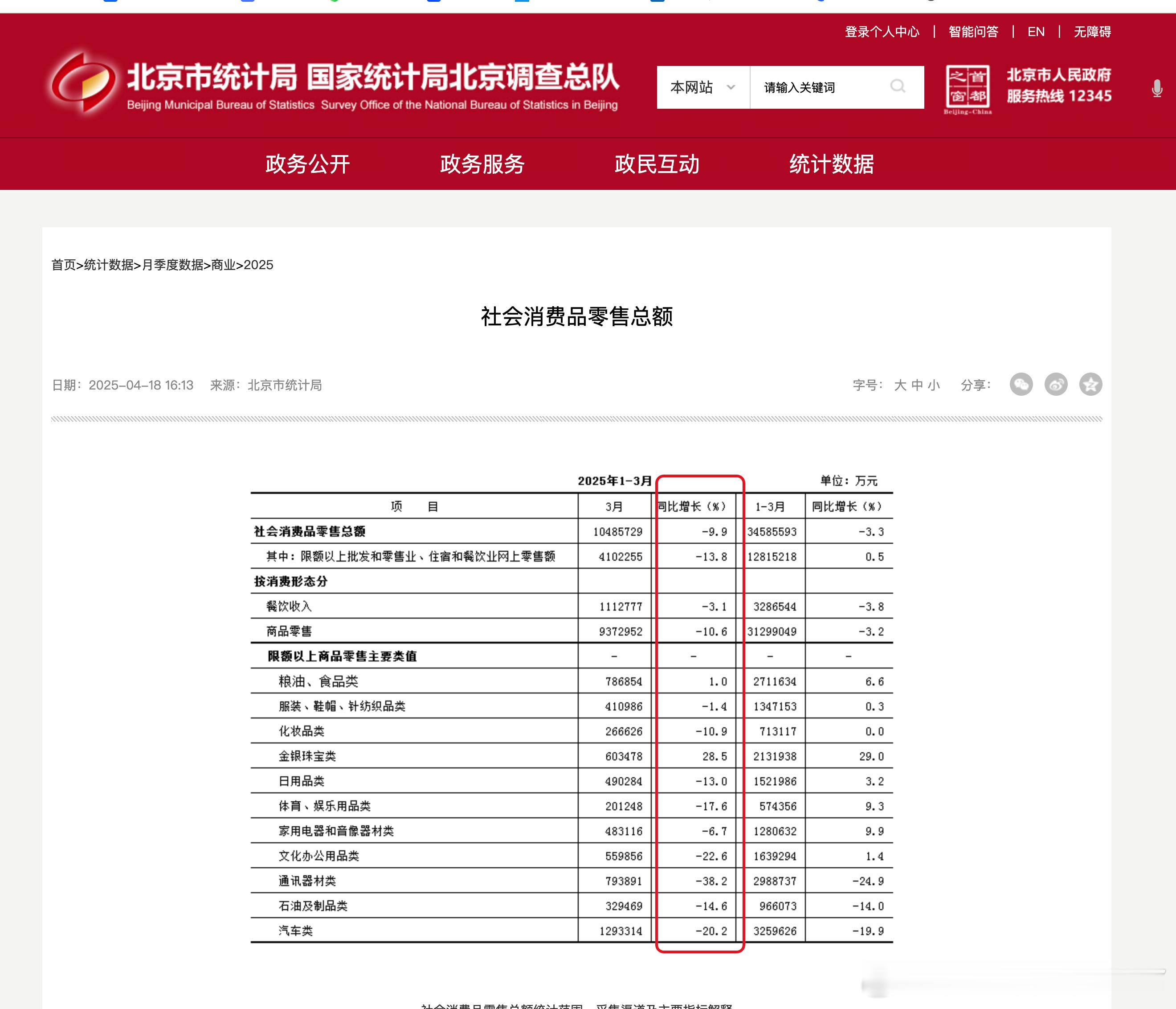This screenshot has height=1009, width=1176.
Task: Click the Bureau of Statistics logo
Action: [x=83, y=83]
